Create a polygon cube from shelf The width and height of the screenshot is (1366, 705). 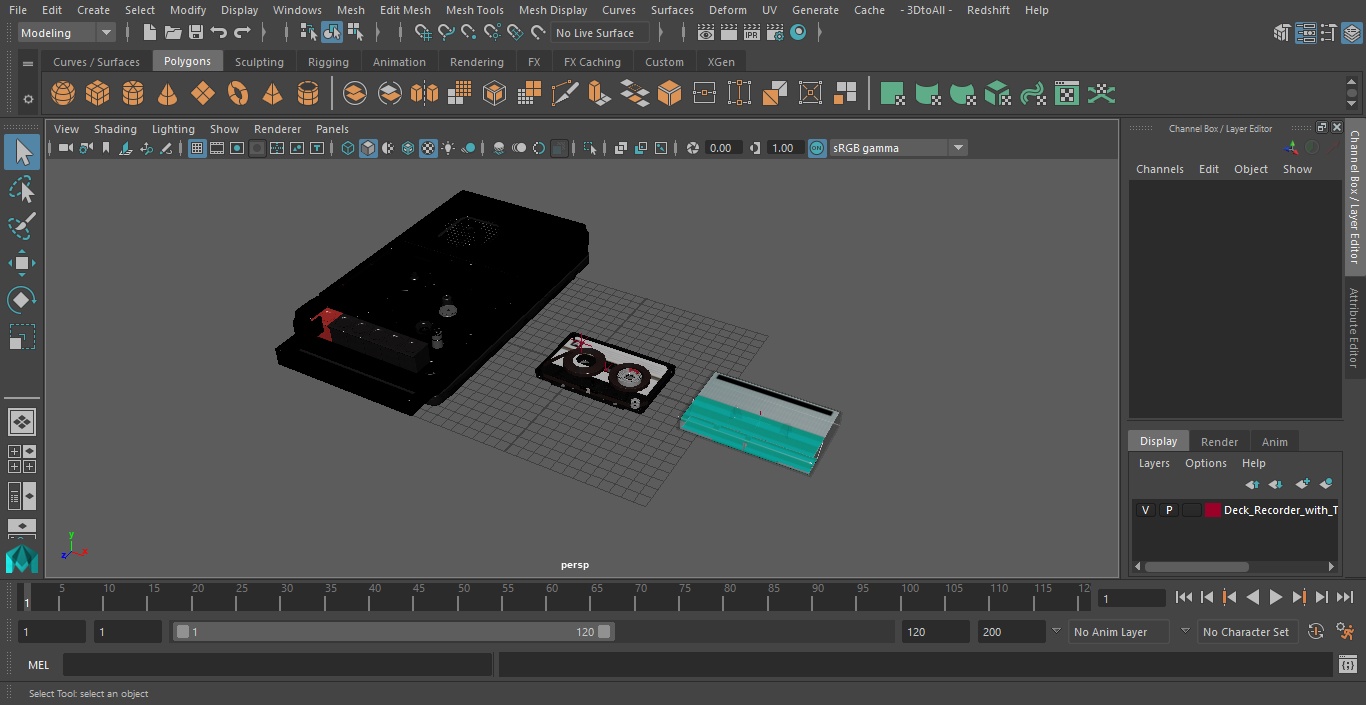[98, 94]
